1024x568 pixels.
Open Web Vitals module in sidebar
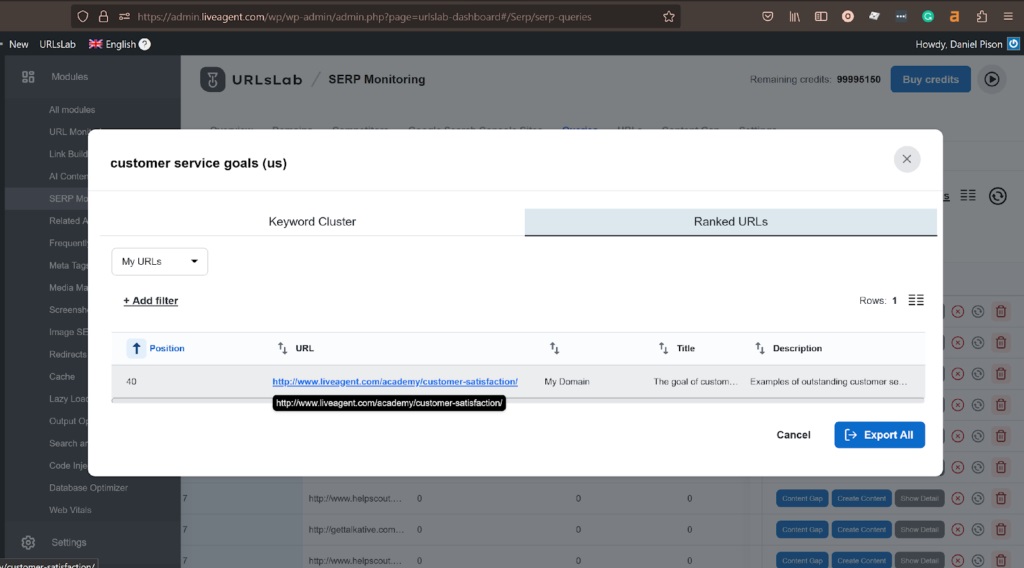point(70,510)
